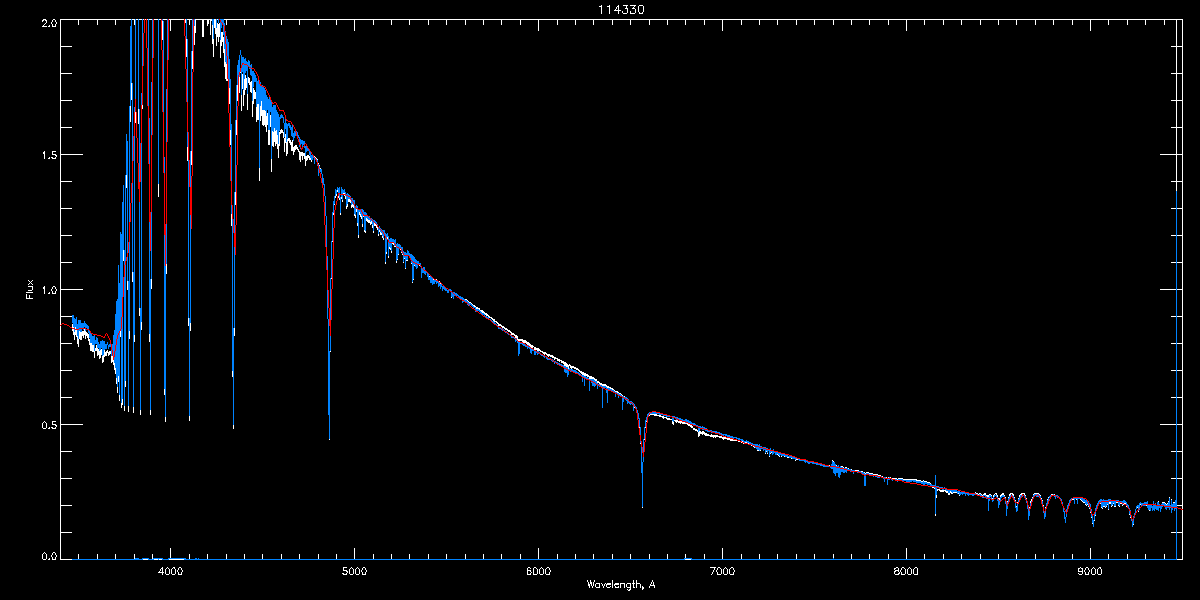Click the 6000 wavelength tick label
This screenshot has height=600, width=1200.
(538, 572)
